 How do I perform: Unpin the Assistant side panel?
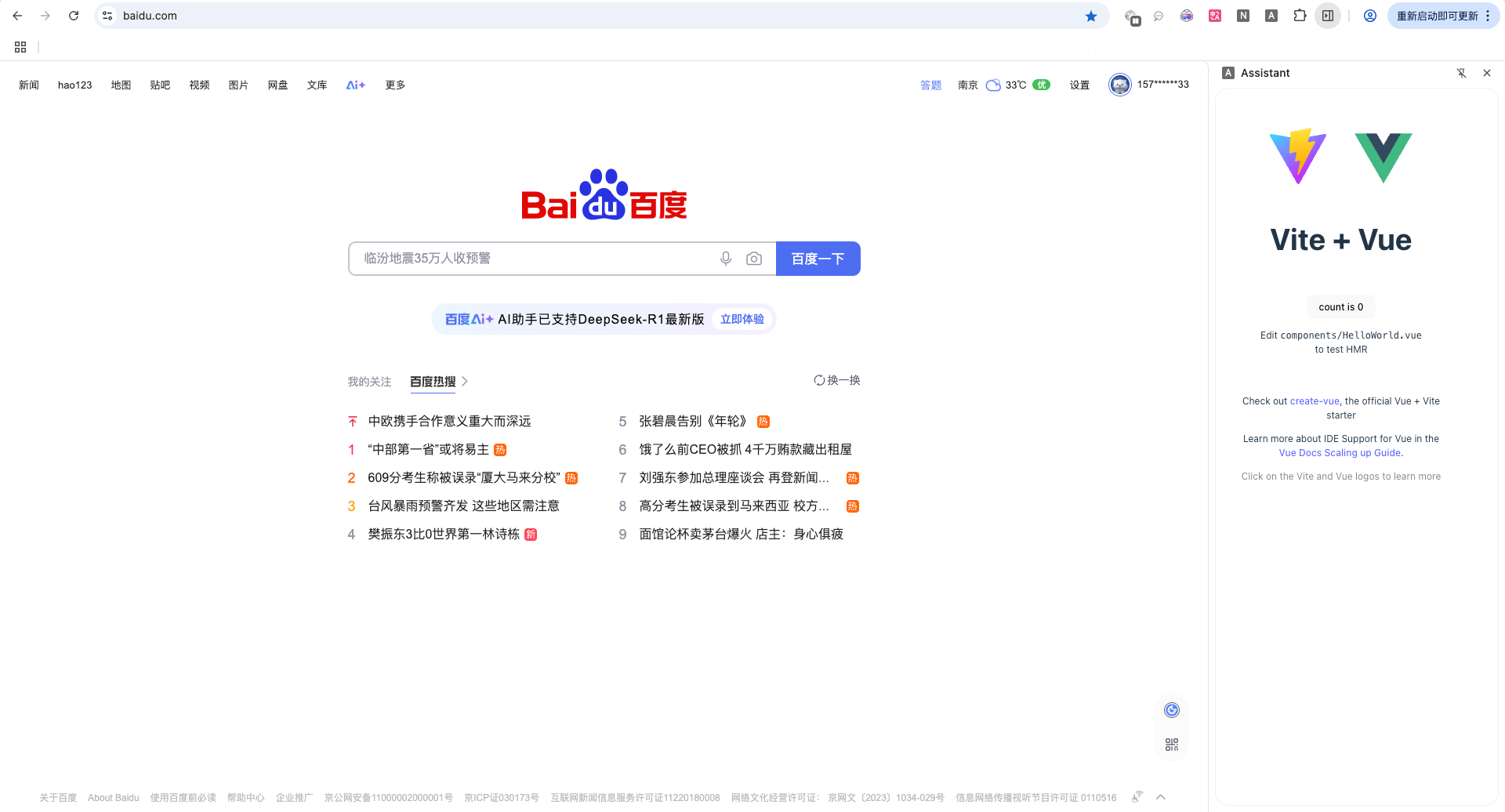(1461, 73)
